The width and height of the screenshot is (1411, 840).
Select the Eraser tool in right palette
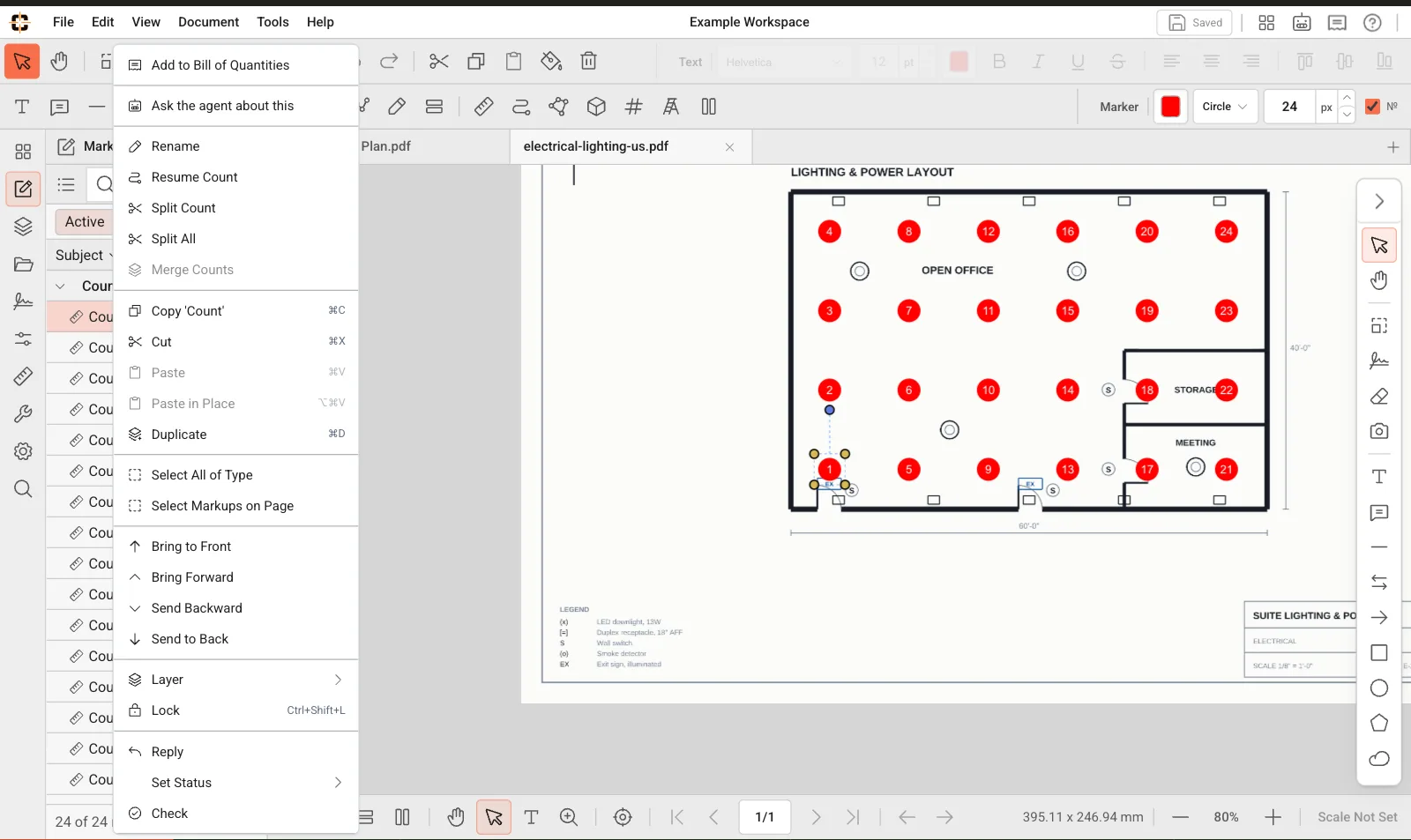pos(1379,397)
